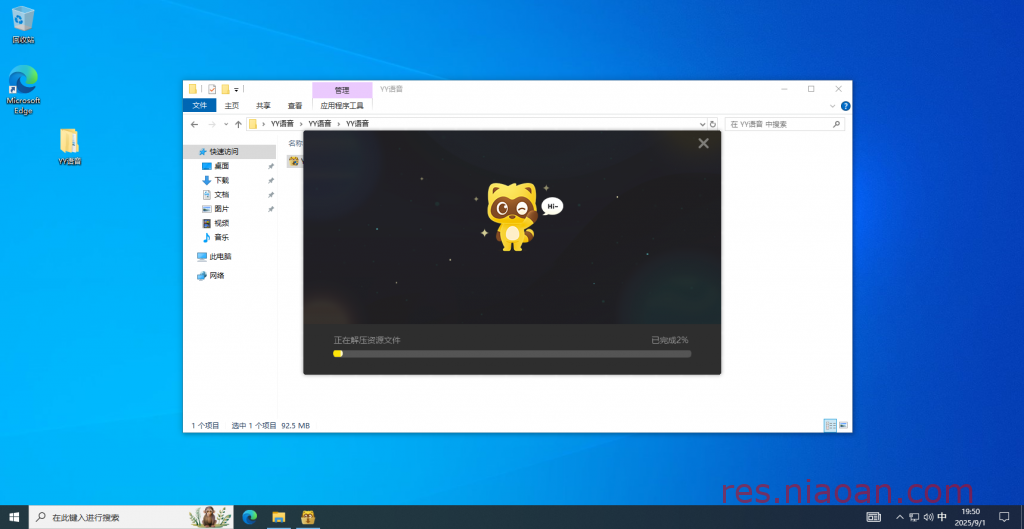Open the YY app on the taskbar
Image resolution: width=1024 pixels, height=529 pixels.
(x=308, y=517)
